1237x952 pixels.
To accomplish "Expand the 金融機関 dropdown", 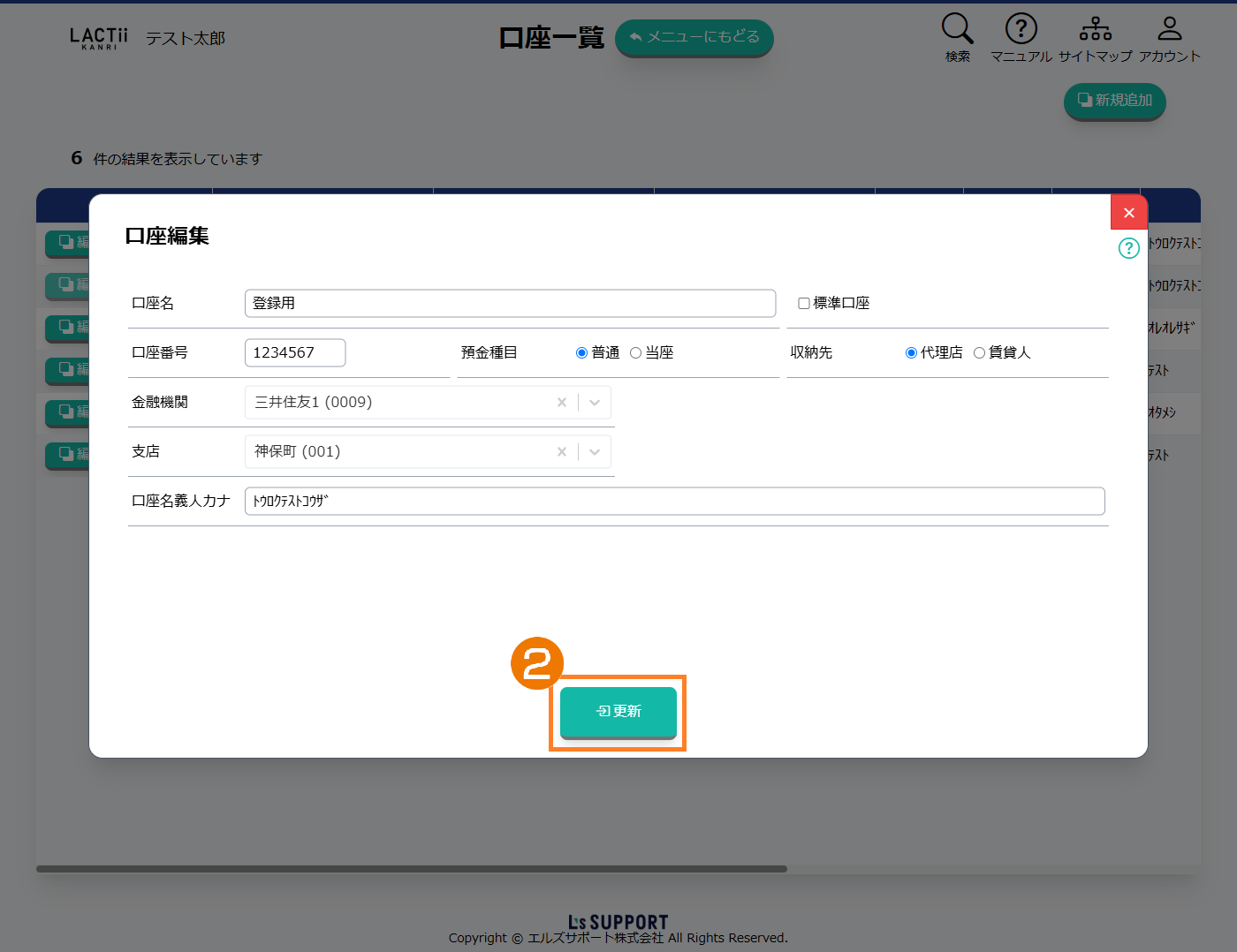I will point(595,403).
